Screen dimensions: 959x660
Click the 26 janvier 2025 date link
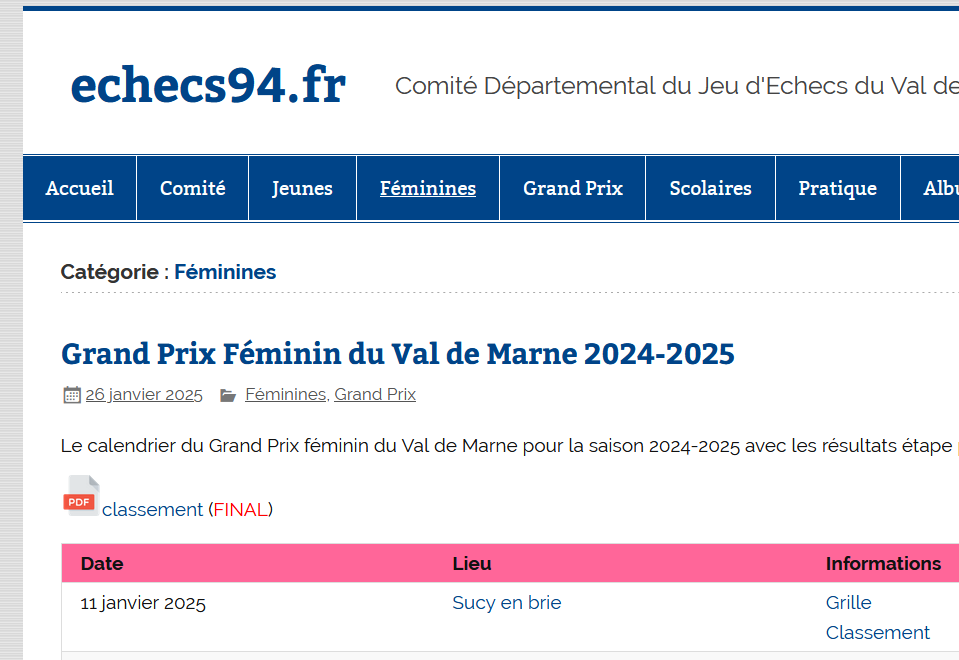(143, 394)
